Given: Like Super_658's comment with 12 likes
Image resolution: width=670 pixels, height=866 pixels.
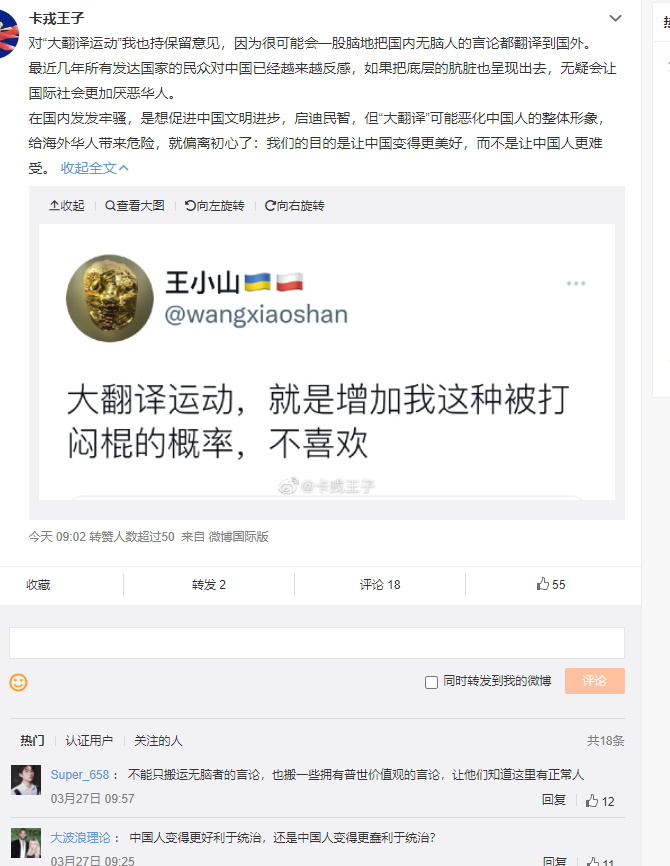Looking at the screenshot, I should (x=600, y=801).
